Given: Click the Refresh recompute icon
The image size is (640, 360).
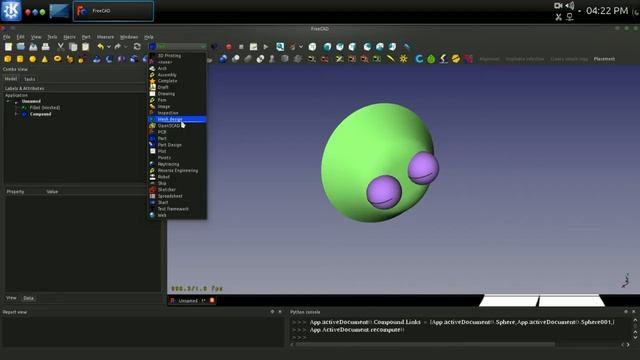Looking at the screenshot, I should click(x=137, y=47).
